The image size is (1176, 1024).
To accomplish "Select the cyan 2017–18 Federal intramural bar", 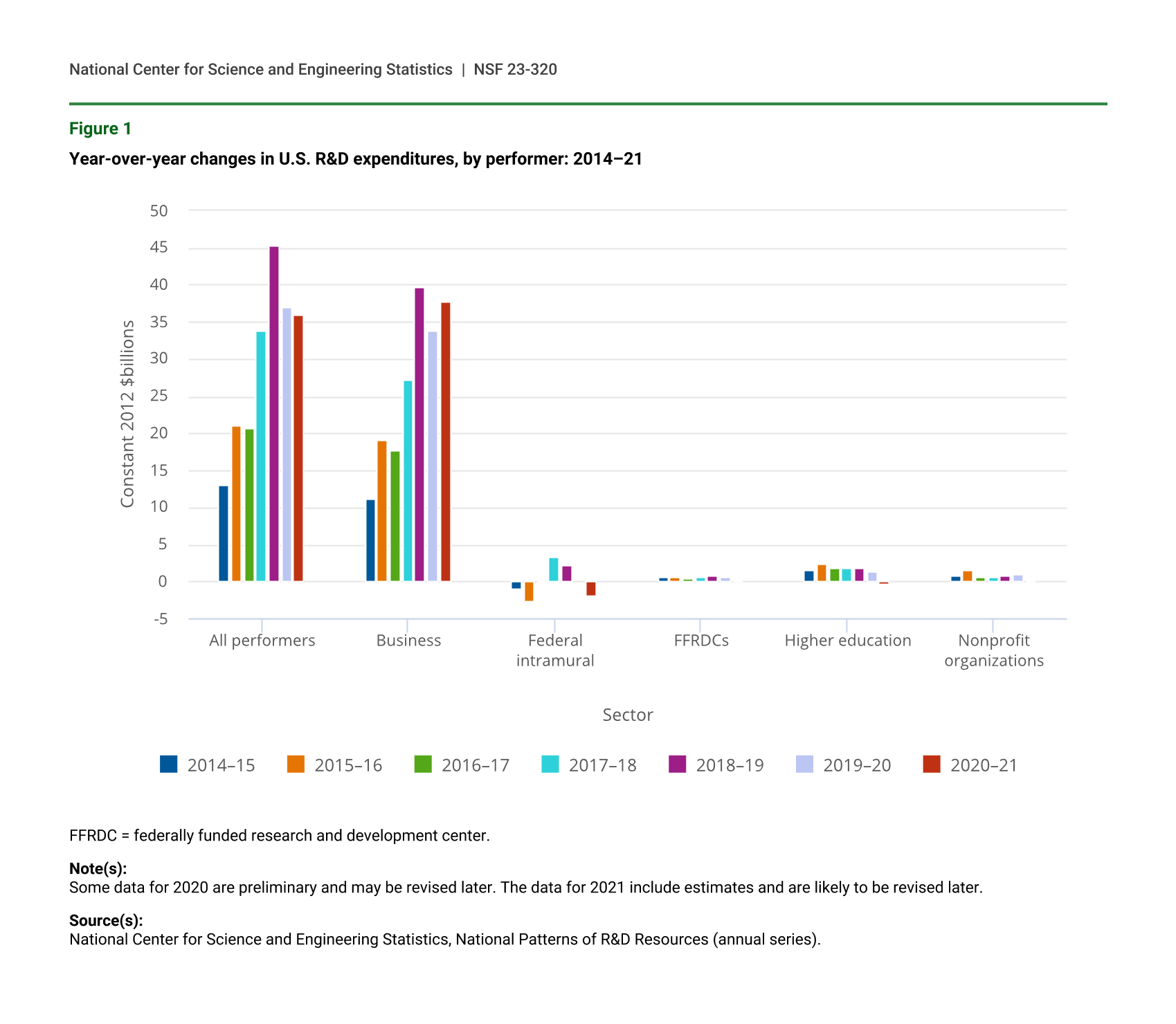I will 554,569.
